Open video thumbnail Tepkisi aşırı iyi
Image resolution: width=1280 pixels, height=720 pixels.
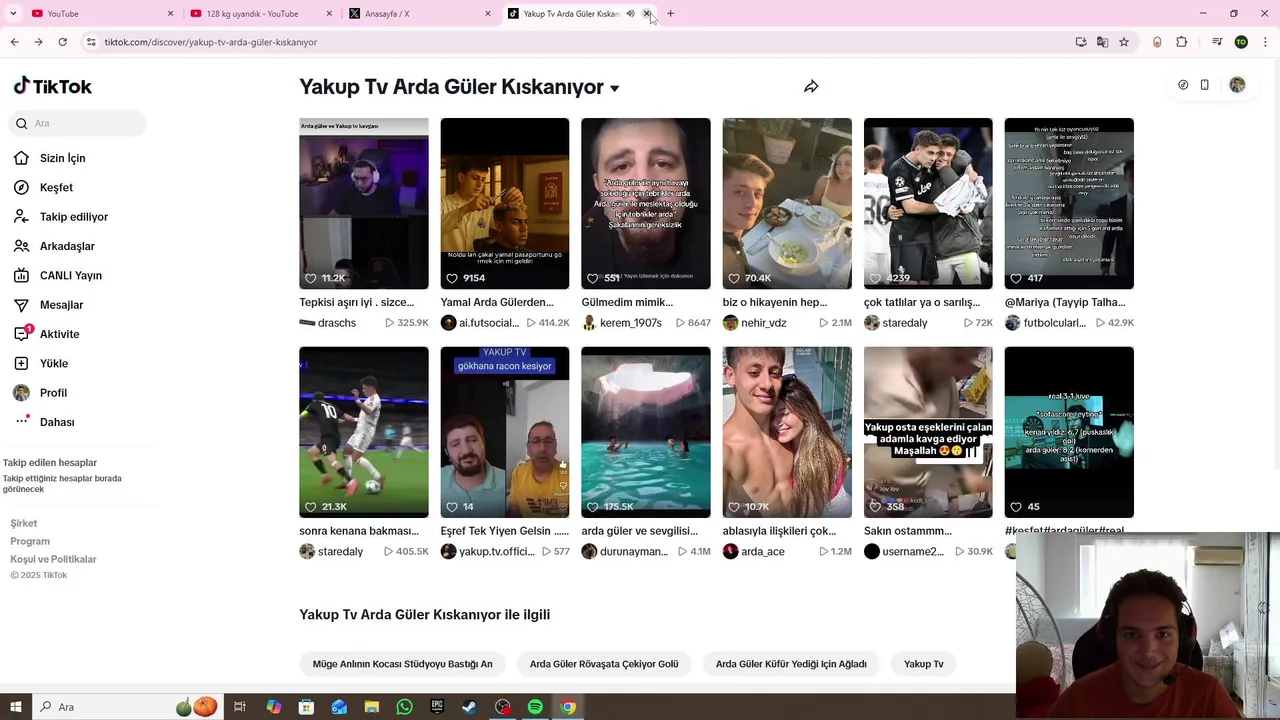[x=364, y=204]
